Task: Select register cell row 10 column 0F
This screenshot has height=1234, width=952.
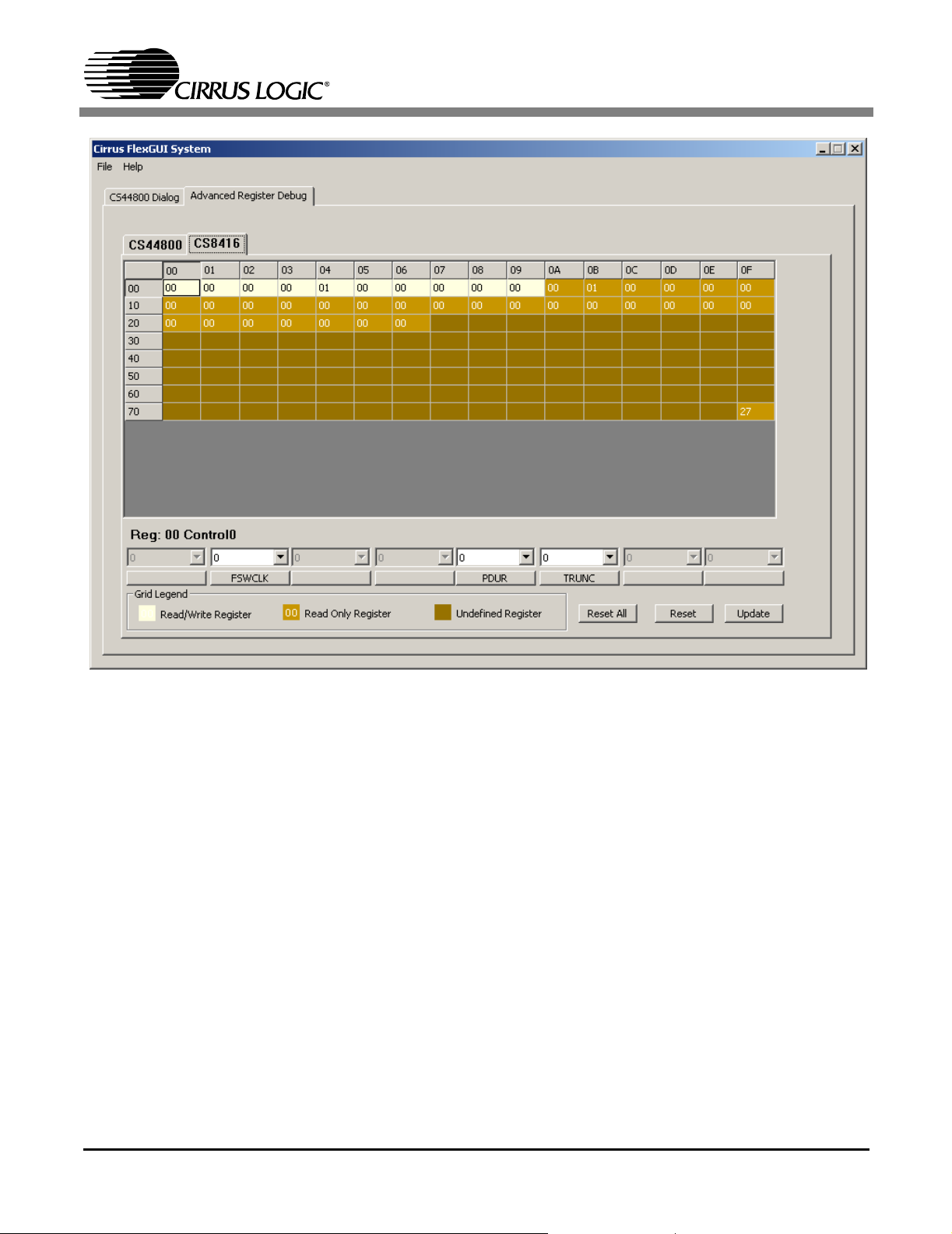Action: tap(756, 306)
